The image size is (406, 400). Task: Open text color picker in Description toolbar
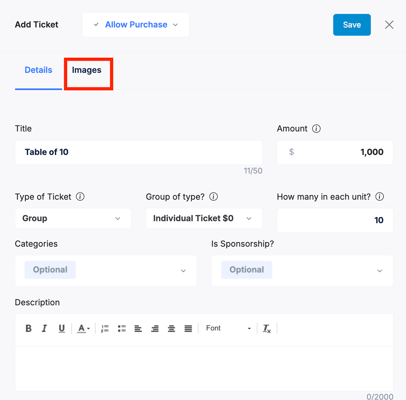[83, 329]
